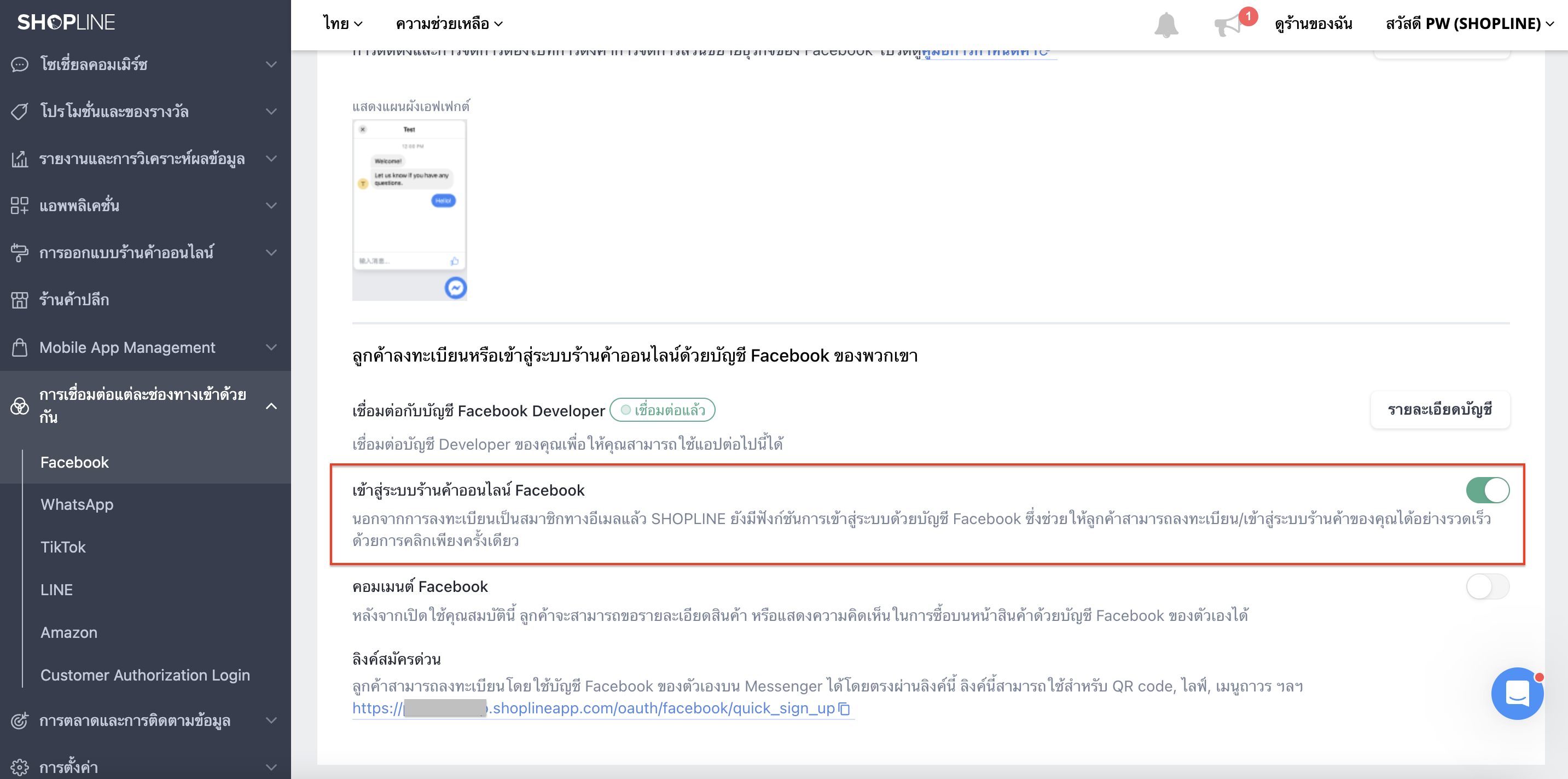Open the shoplineapp quick_sign_up link

(x=594, y=708)
